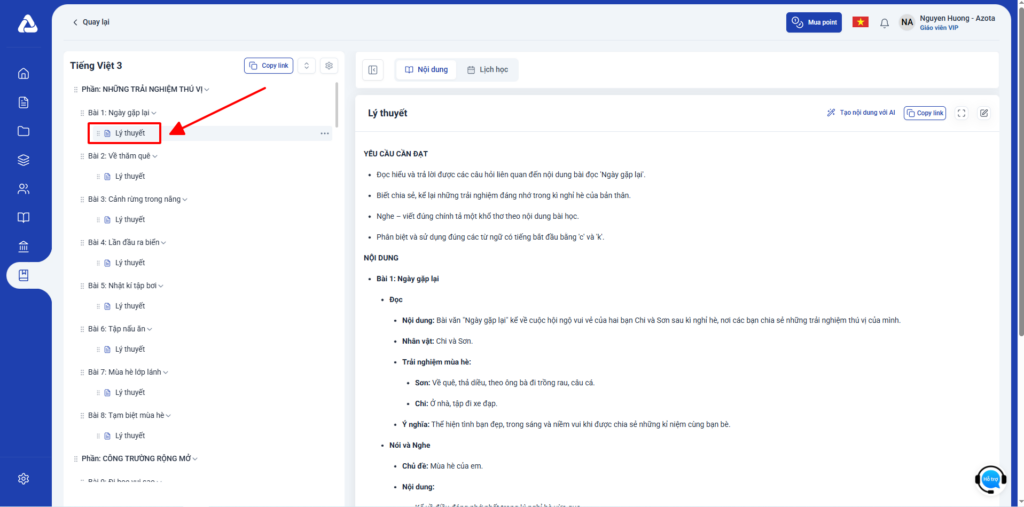Click the notification bell icon

(884, 23)
